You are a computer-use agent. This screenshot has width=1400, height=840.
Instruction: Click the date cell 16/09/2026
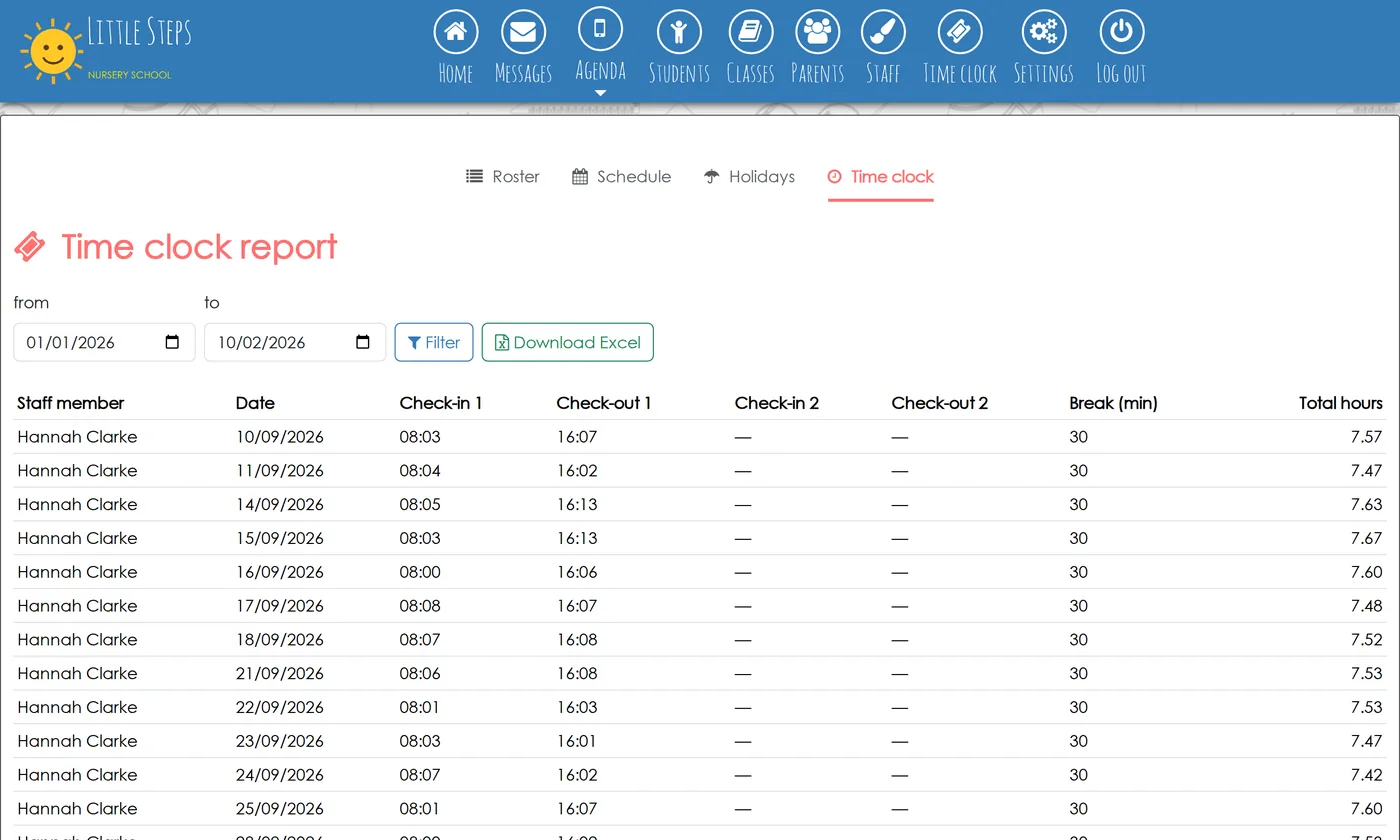(280, 572)
